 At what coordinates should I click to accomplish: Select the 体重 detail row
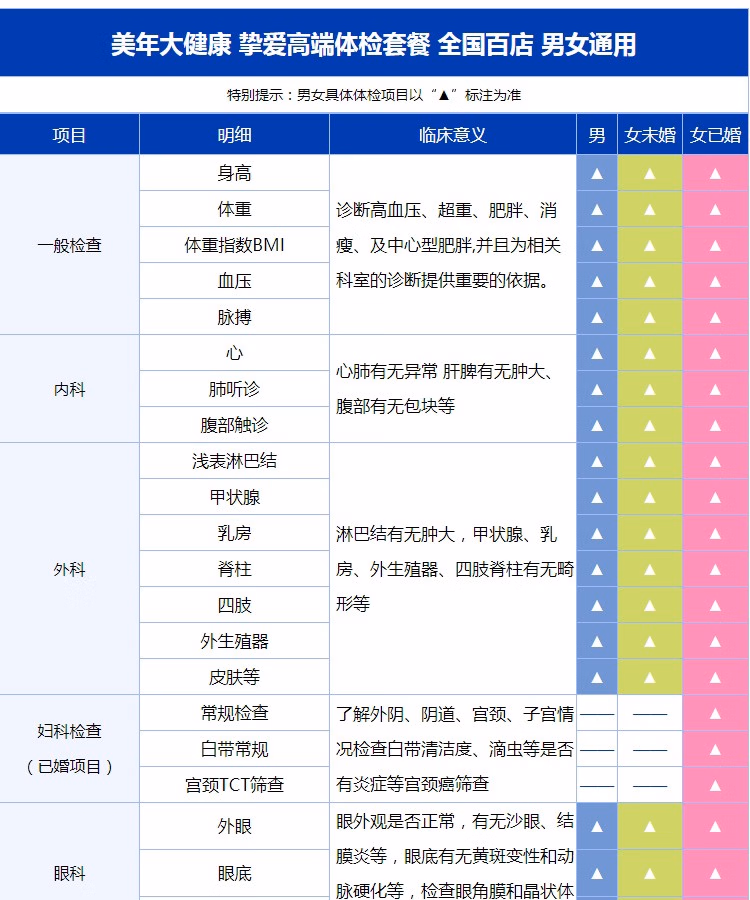pyautogui.click(x=234, y=209)
